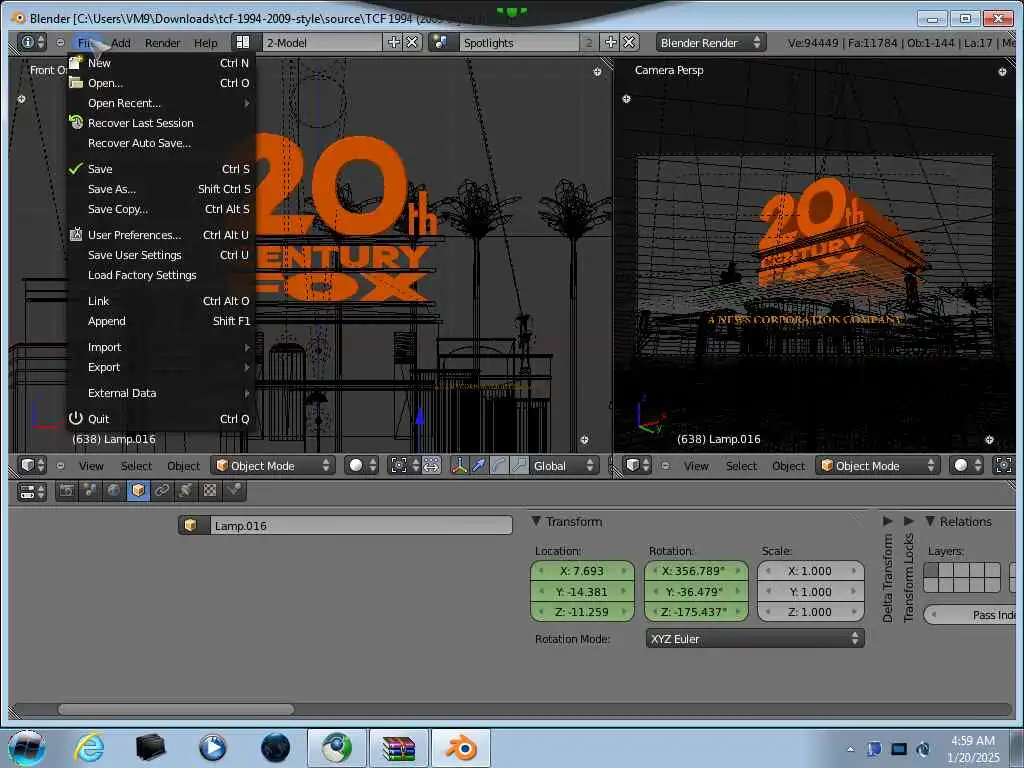Open the Properties editor type selector
The width and height of the screenshot is (1024, 768).
click(x=31, y=491)
